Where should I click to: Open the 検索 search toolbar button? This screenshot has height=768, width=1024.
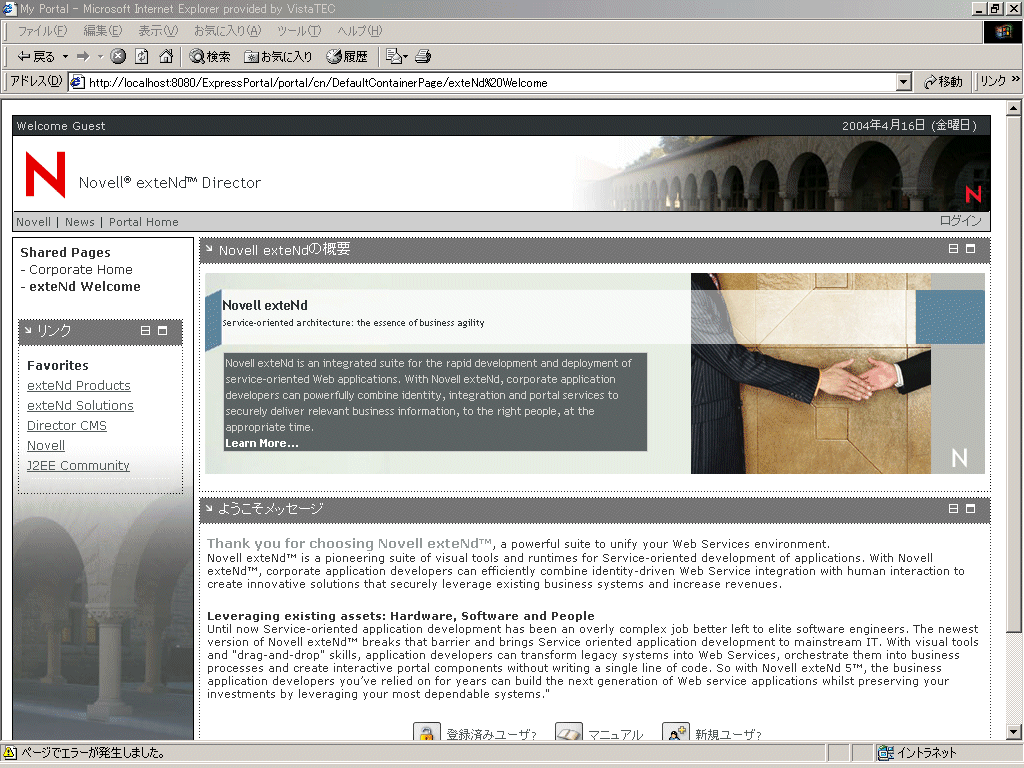tap(210, 57)
